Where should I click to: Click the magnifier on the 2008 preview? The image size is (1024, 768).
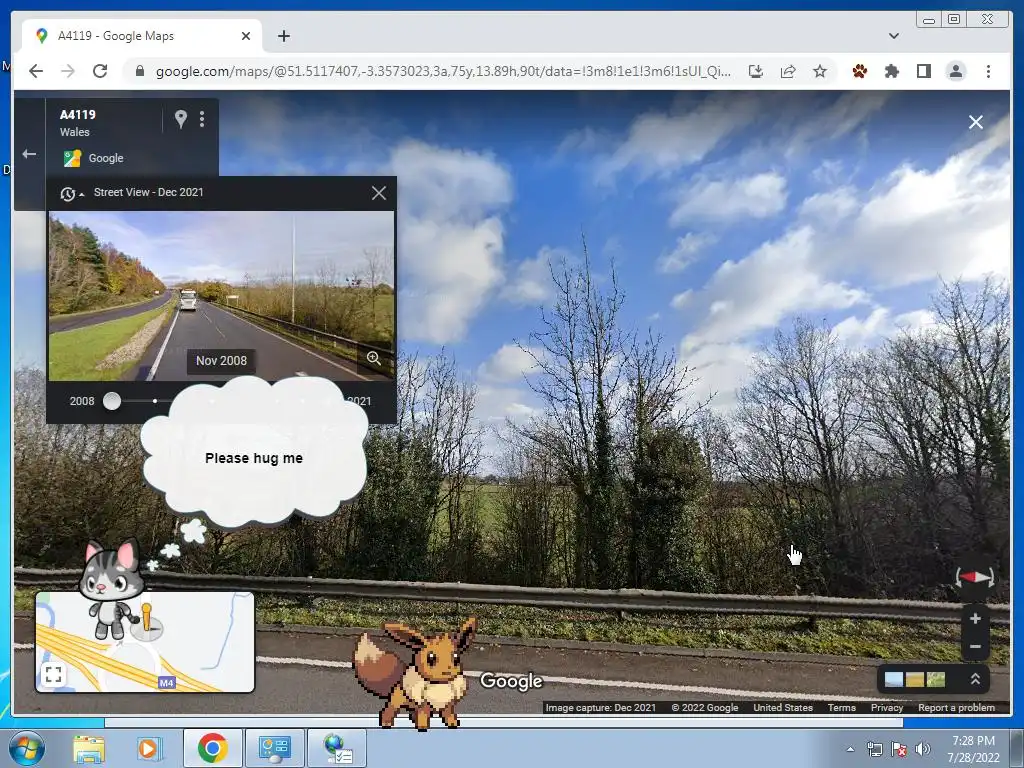point(374,358)
